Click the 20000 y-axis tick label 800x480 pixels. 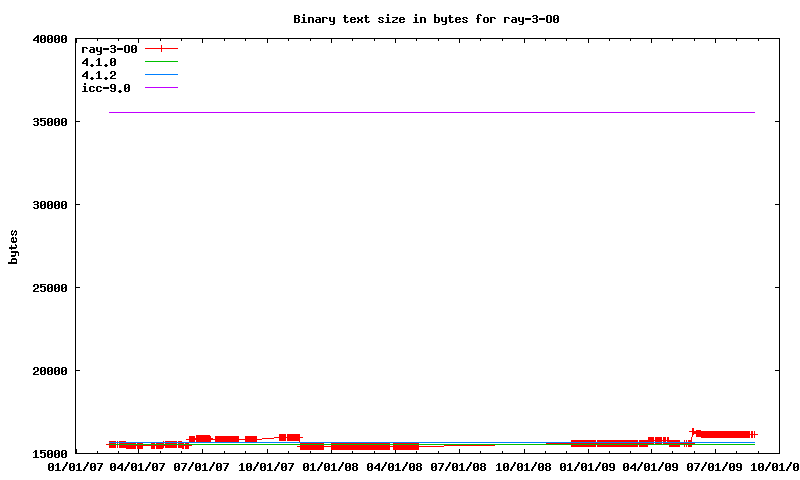pyautogui.click(x=50, y=371)
